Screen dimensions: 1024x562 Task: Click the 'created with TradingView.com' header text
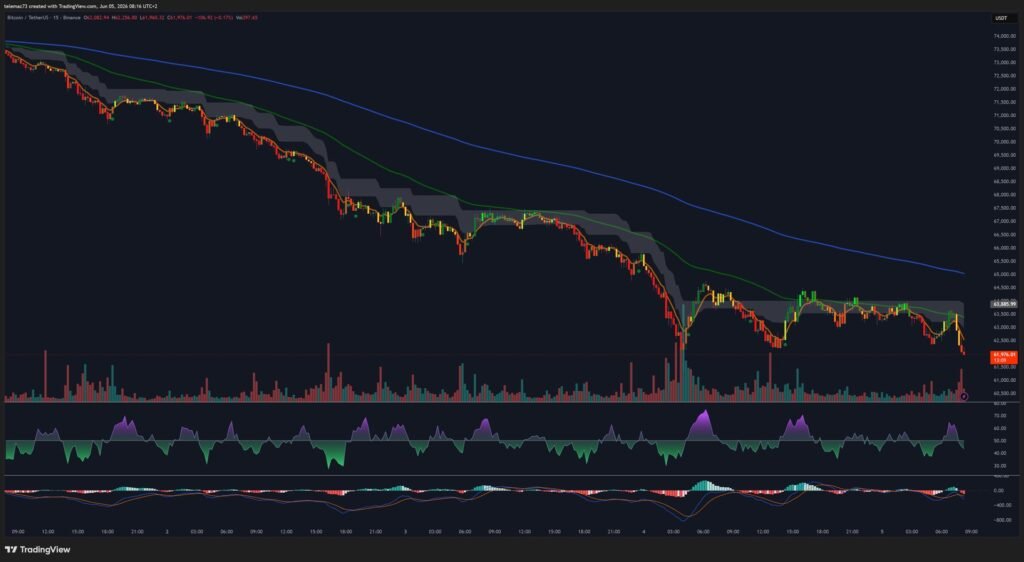tap(61, 6)
